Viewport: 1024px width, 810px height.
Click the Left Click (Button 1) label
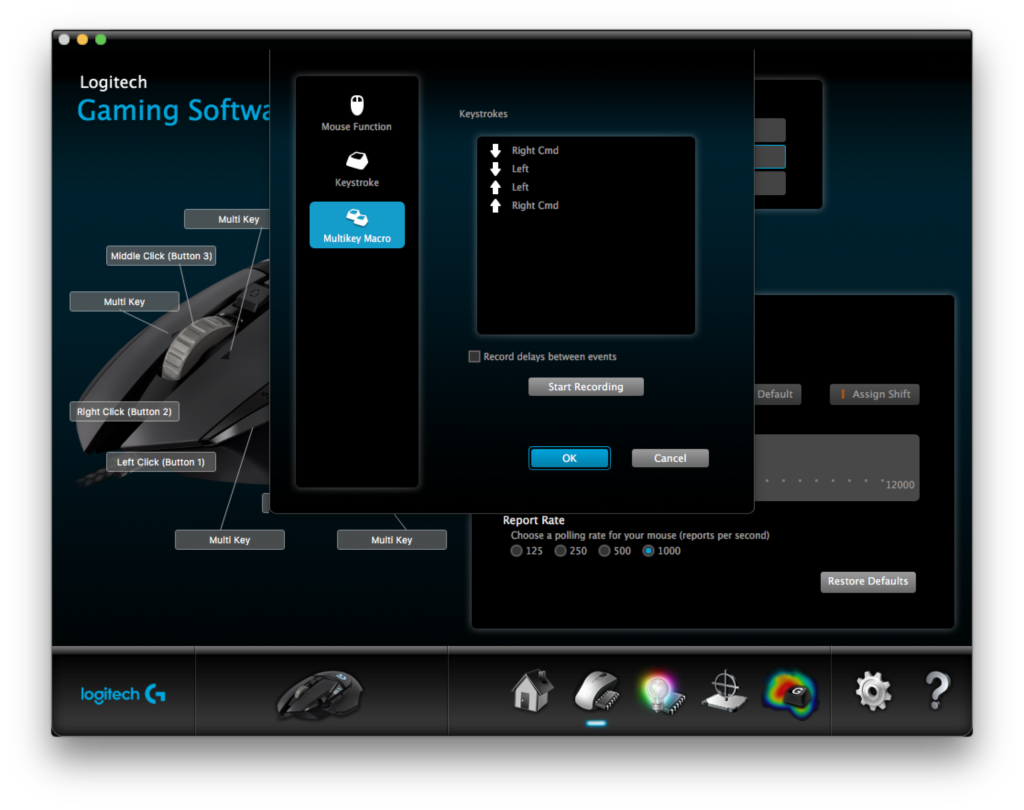tap(161, 462)
